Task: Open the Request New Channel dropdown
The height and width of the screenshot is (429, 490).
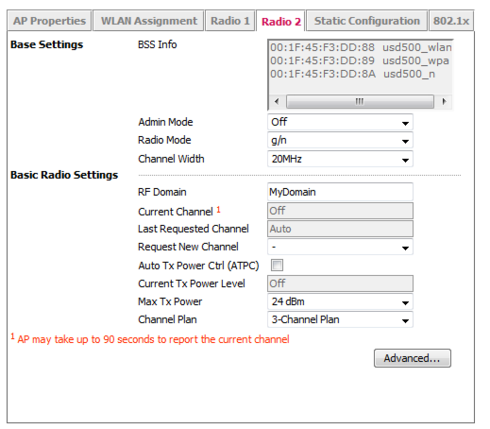Action: pyautogui.click(x=340, y=247)
